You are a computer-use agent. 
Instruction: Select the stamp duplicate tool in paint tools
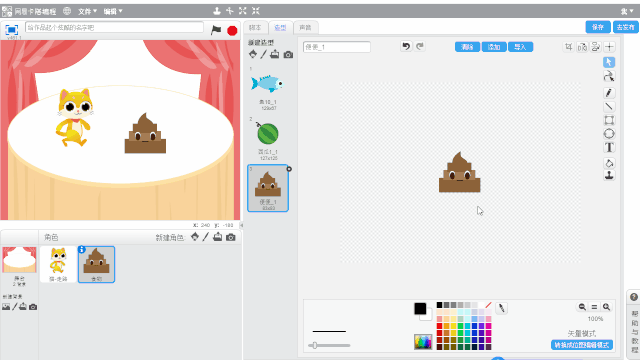pyautogui.click(x=609, y=176)
